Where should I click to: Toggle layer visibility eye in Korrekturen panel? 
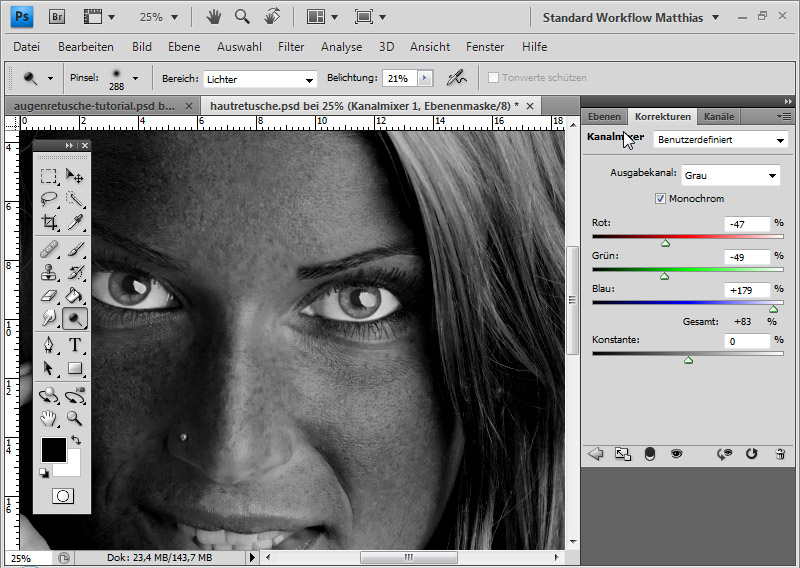tap(676, 454)
